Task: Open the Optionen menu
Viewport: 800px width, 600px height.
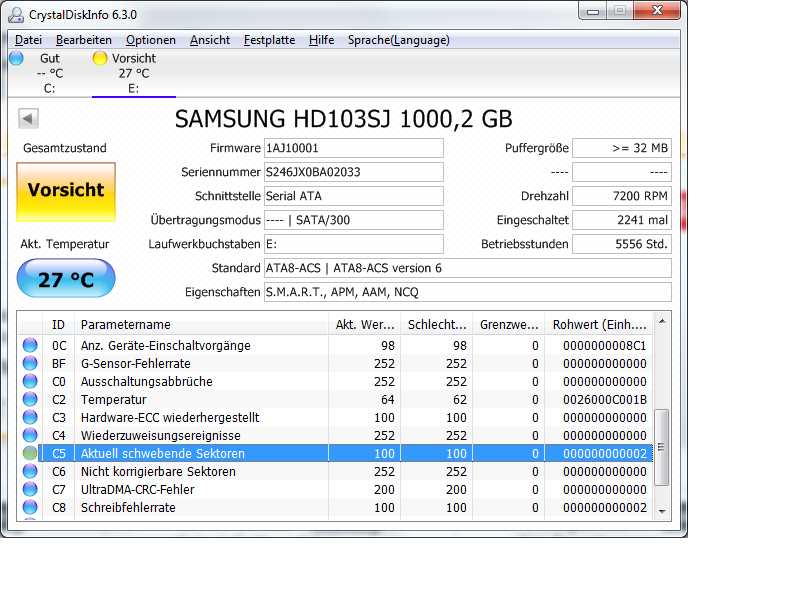Action: pyautogui.click(x=151, y=40)
